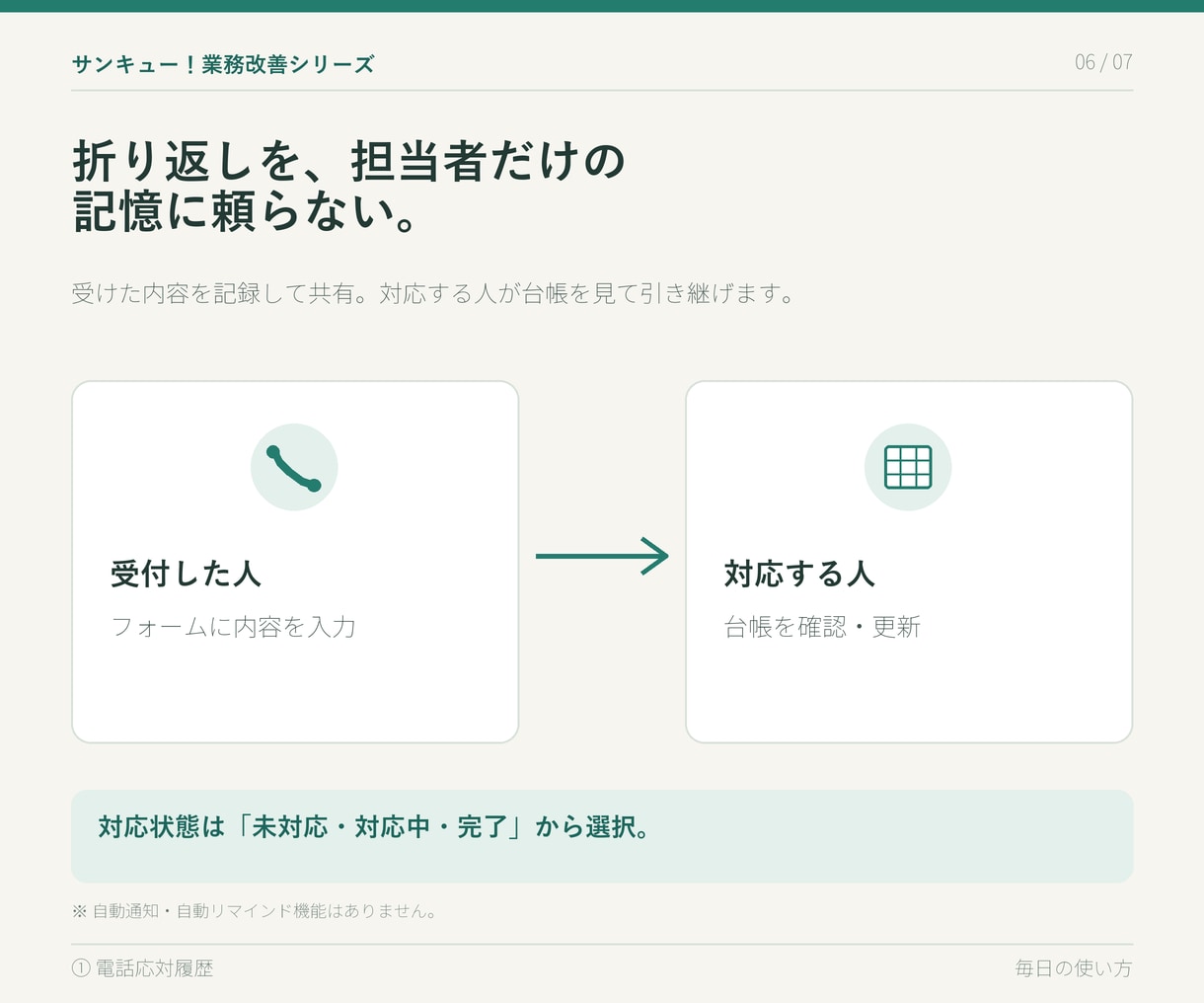The width and height of the screenshot is (1204, 1003).
Task: Click the table grid icon
Action: point(908,467)
